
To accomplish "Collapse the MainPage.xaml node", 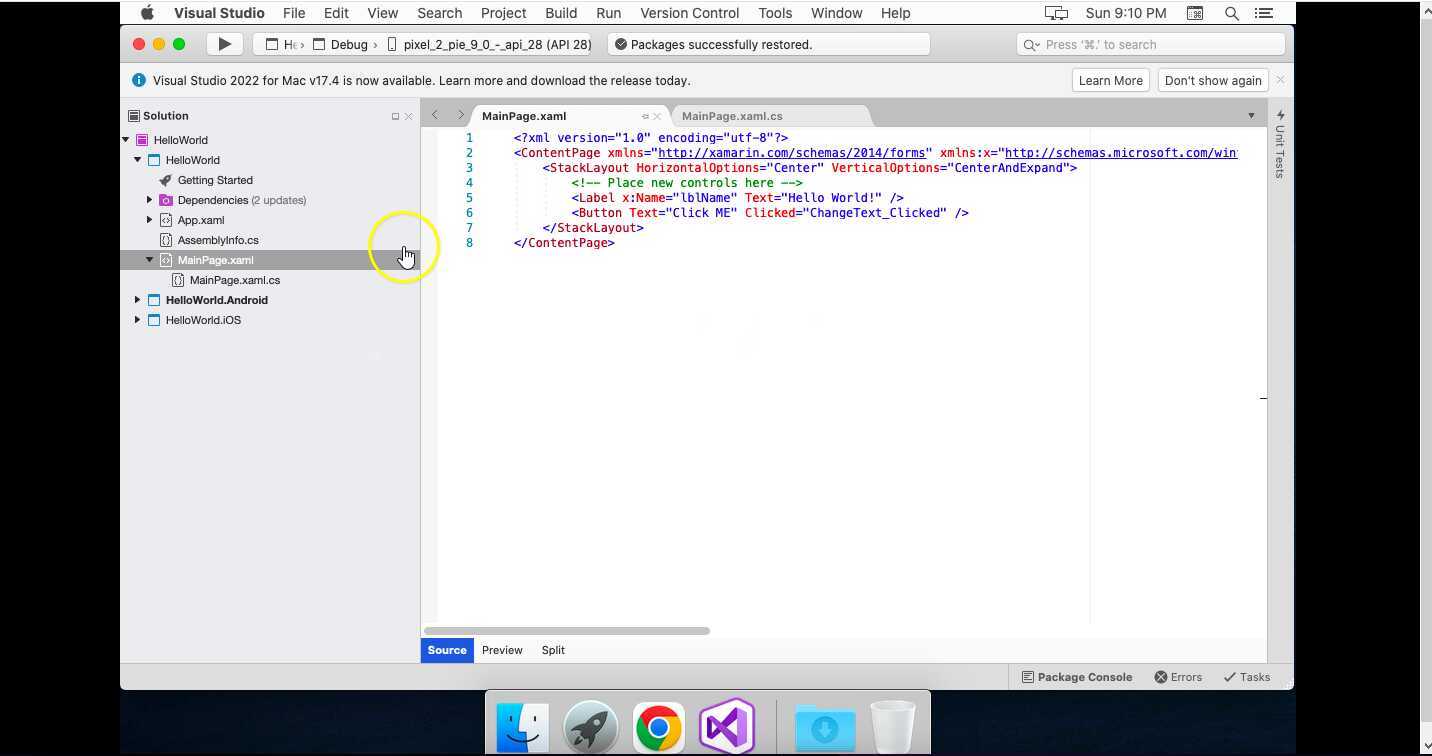I will pyautogui.click(x=150, y=260).
